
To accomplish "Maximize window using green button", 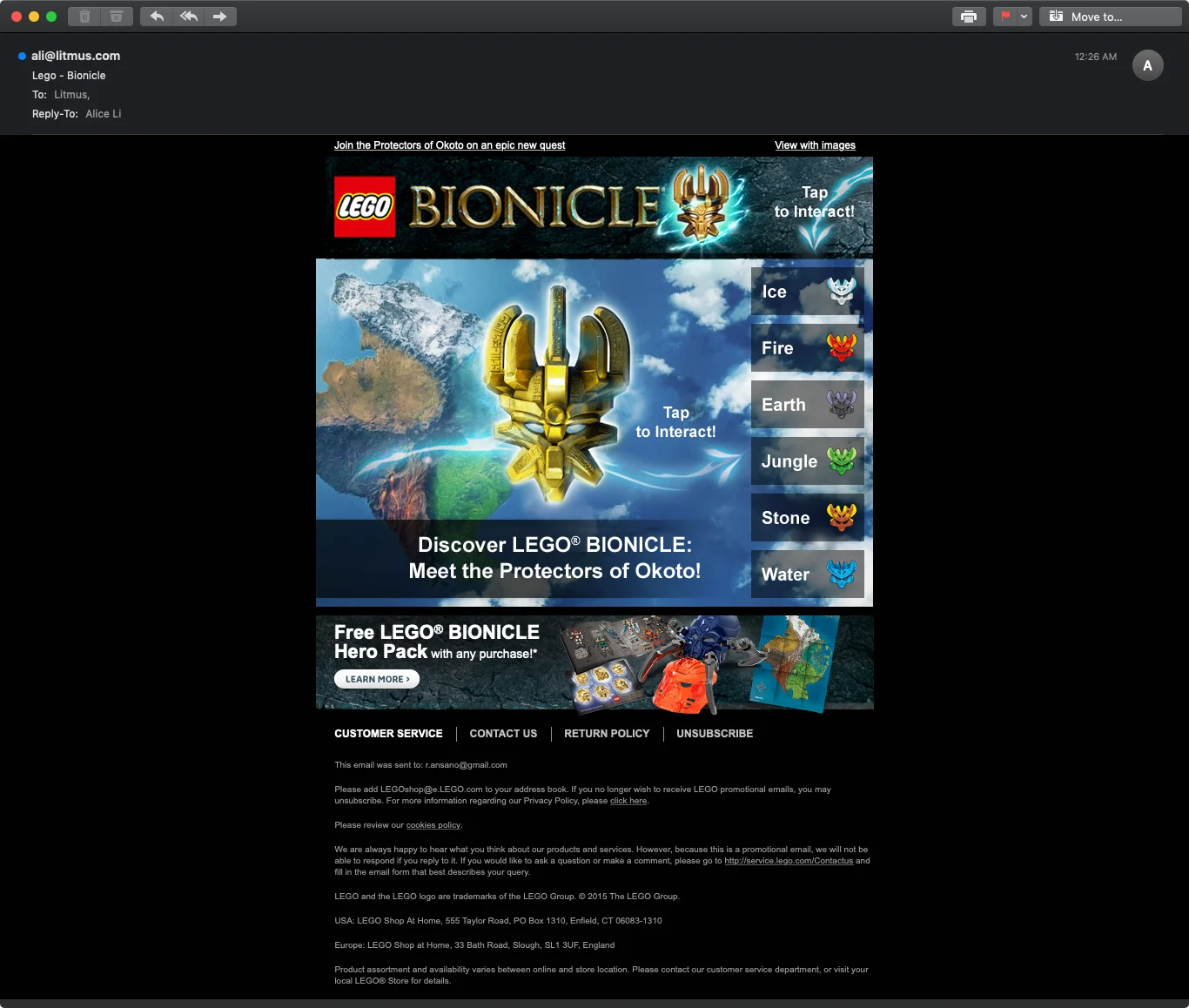I will click(x=51, y=17).
